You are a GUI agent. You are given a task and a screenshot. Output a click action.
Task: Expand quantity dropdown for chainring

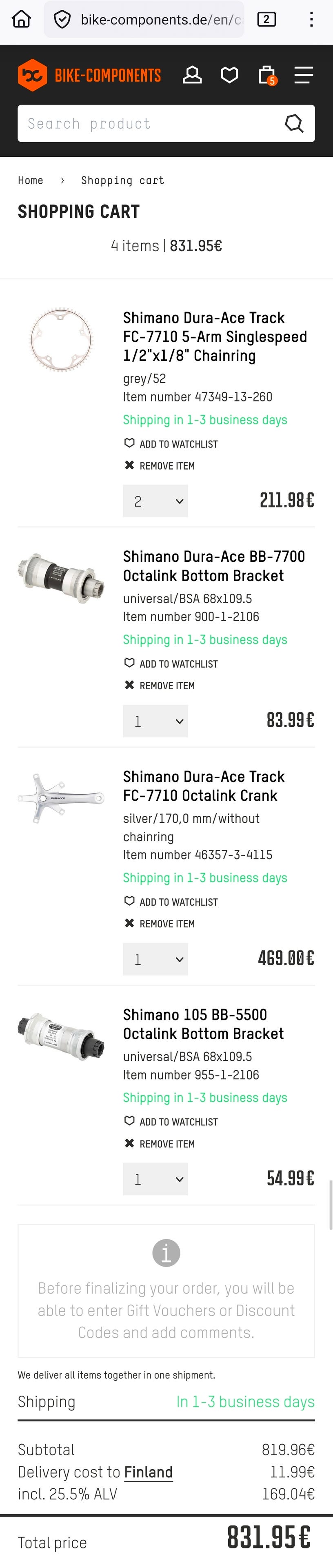point(155,501)
